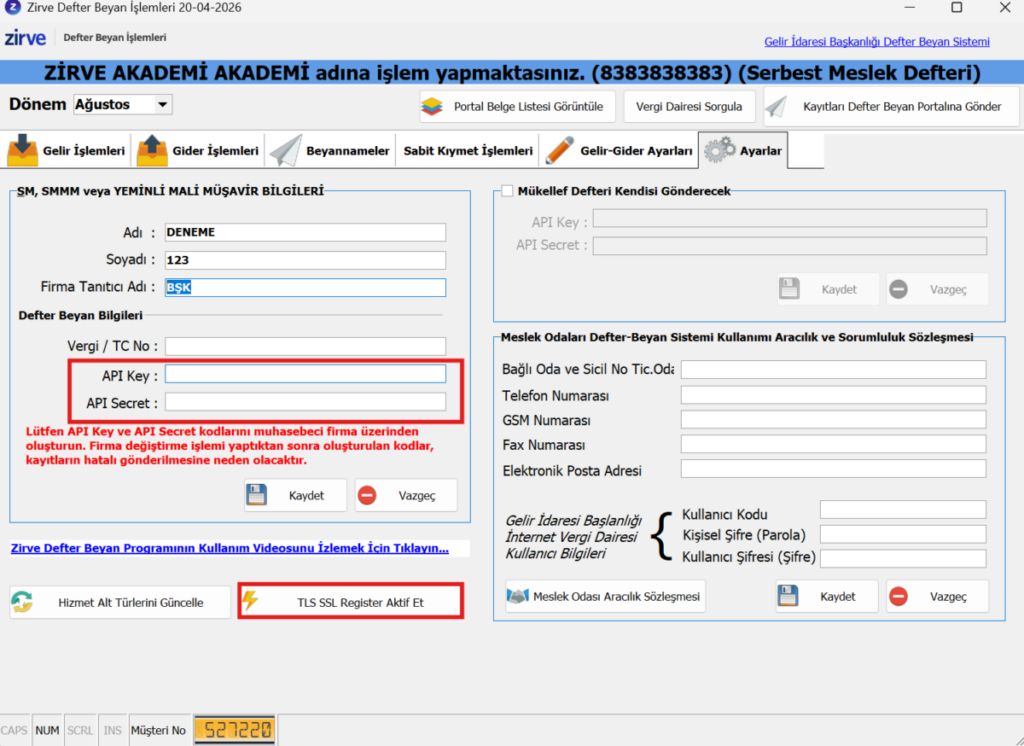Image resolution: width=1024 pixels, height=746 pixels.
Task: Open Sabit Kıymet İşlemleri tab
Action: tap(468, 151)
